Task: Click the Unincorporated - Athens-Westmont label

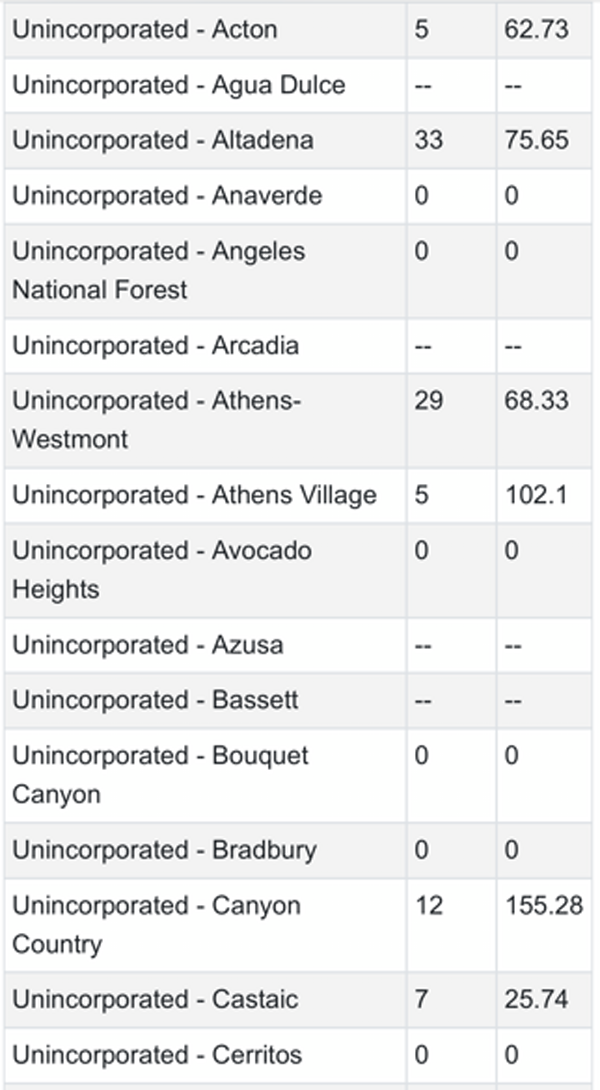Action: pos(156,420)
